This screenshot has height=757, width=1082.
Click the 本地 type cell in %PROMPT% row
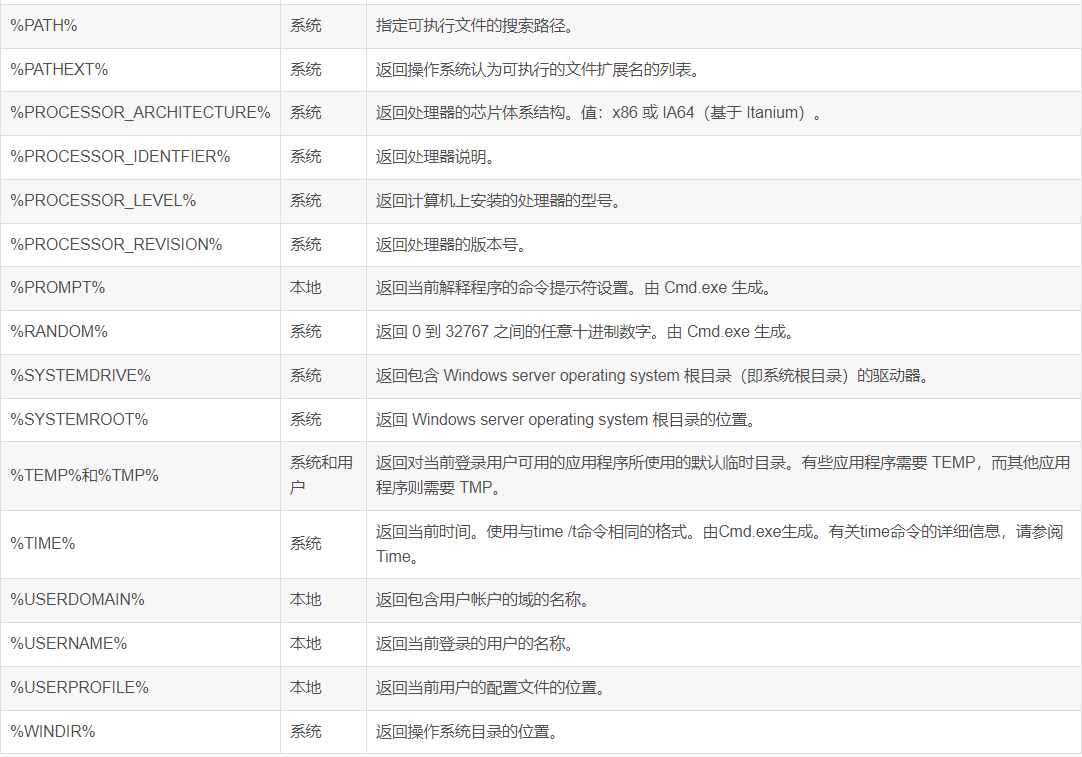[x=306, y=287]
